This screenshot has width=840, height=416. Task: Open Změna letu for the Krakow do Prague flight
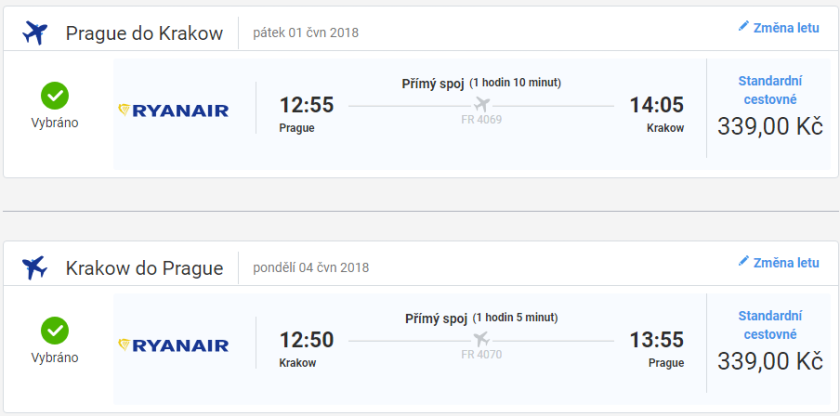[786, 262]
